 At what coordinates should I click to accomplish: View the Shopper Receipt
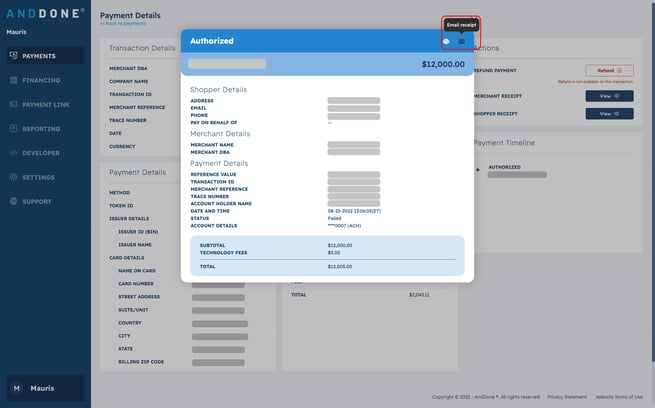pyautogui.click(x=609, y=114)
